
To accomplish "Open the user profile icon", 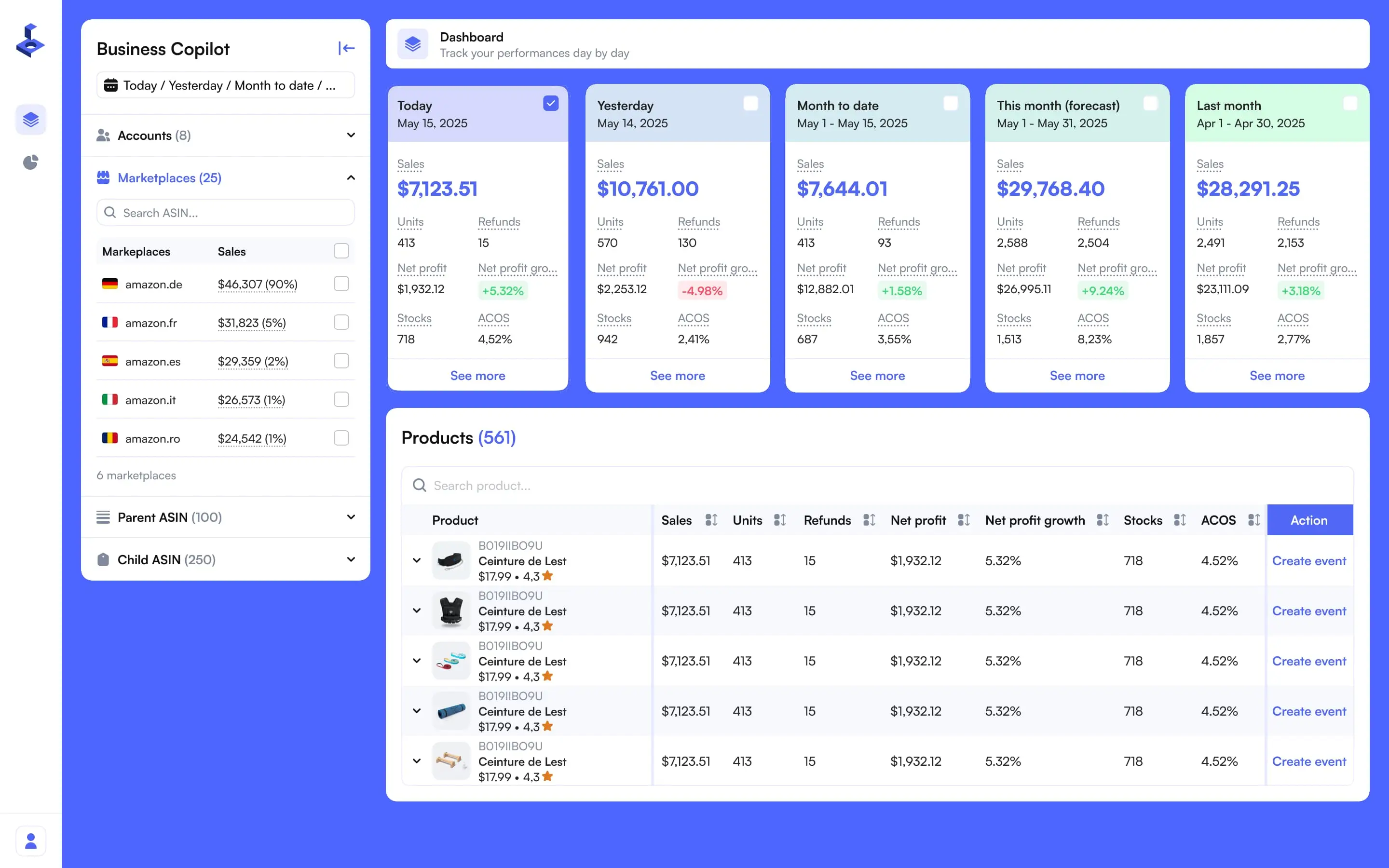I will pyautogui.click(x=30, y=841).
